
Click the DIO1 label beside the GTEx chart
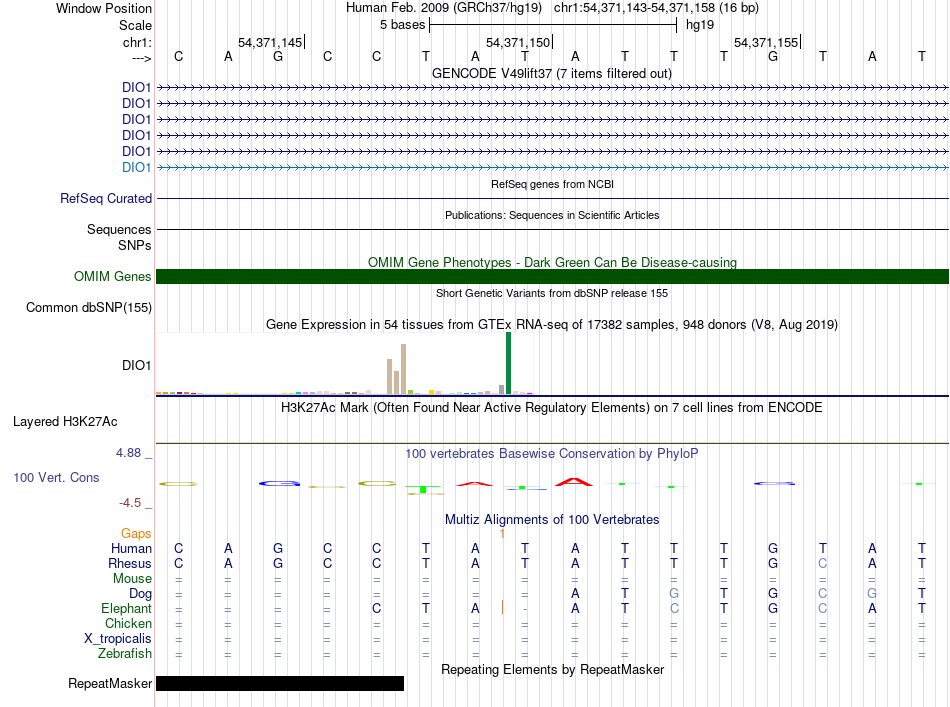[136, 365]
